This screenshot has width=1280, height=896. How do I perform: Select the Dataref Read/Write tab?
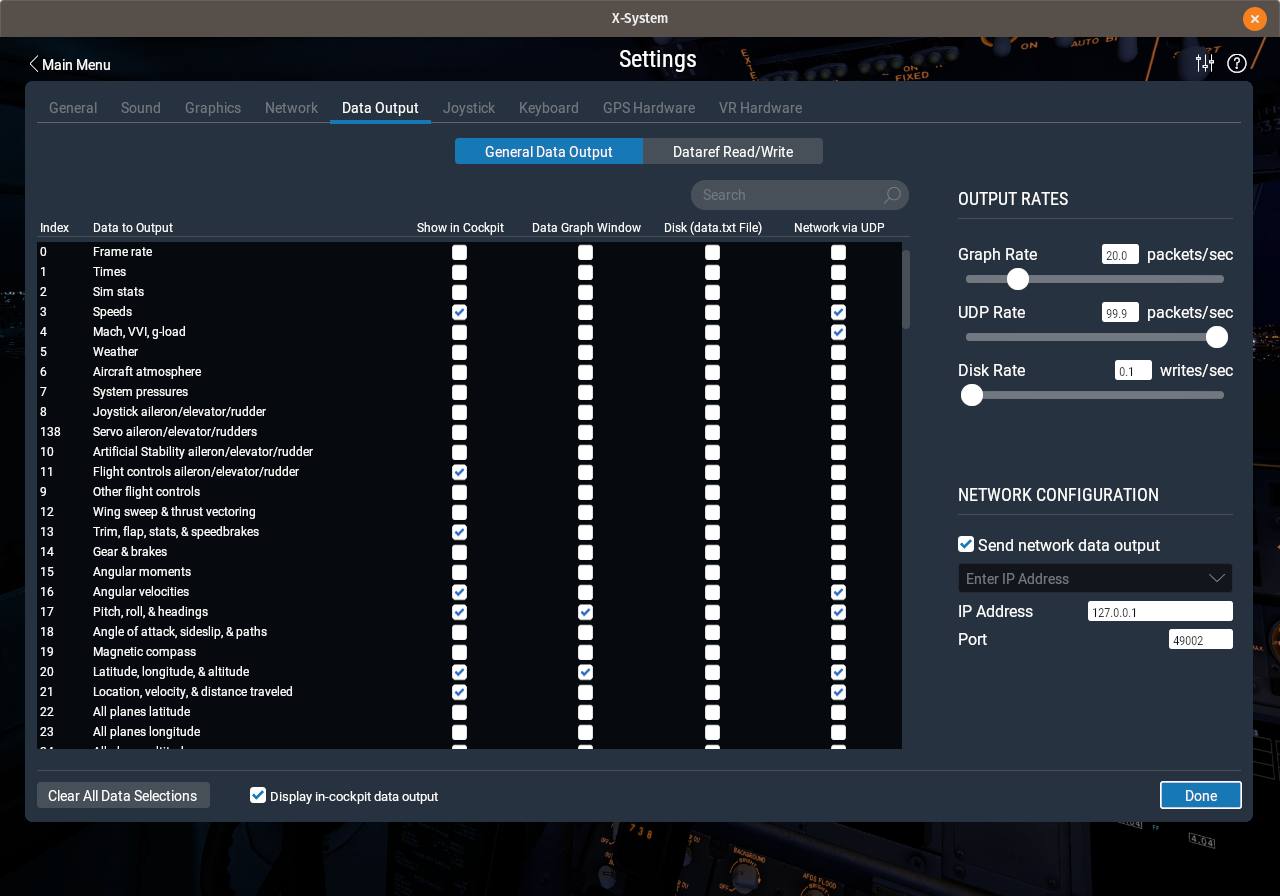(733, 151)
